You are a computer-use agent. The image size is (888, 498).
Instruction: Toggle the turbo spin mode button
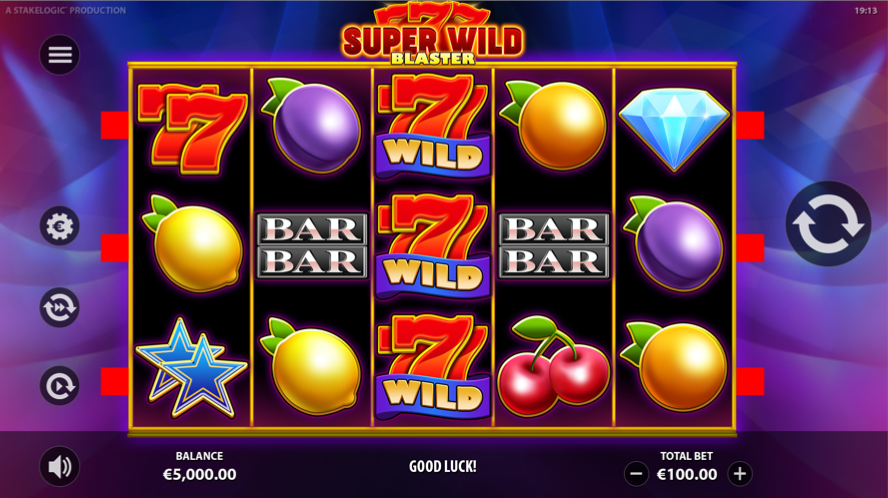(x=59, y=307)
